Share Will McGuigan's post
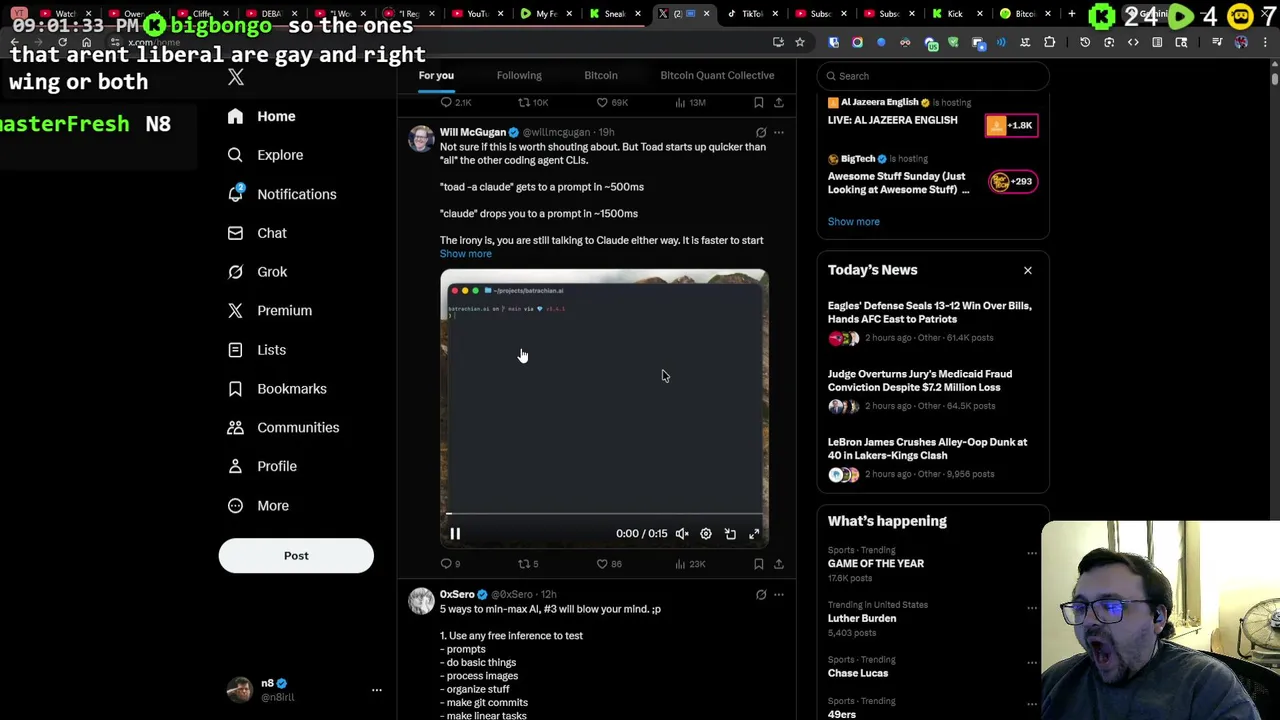 click(779, 564)
